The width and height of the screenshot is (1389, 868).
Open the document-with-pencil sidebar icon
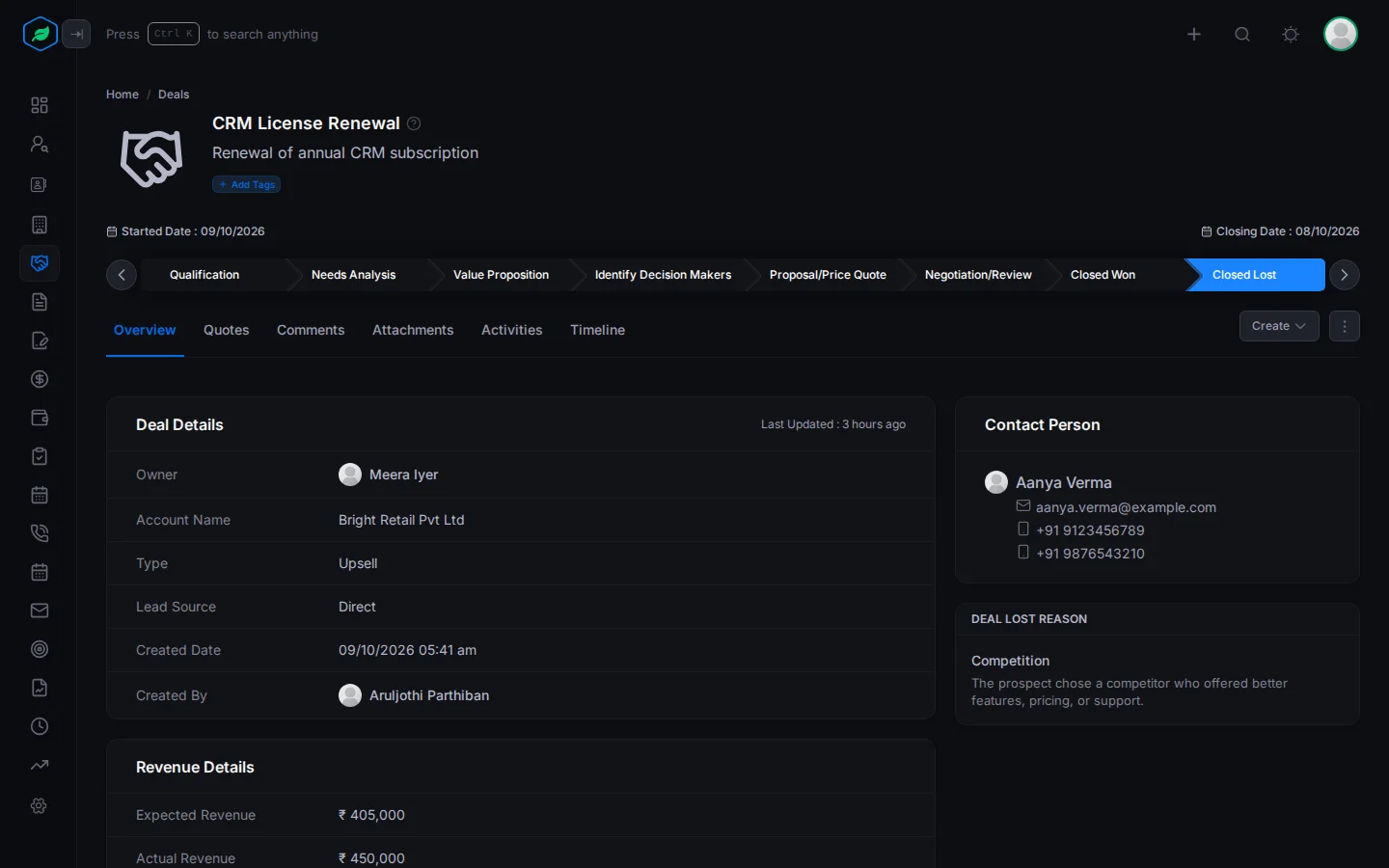pos(40,340)
